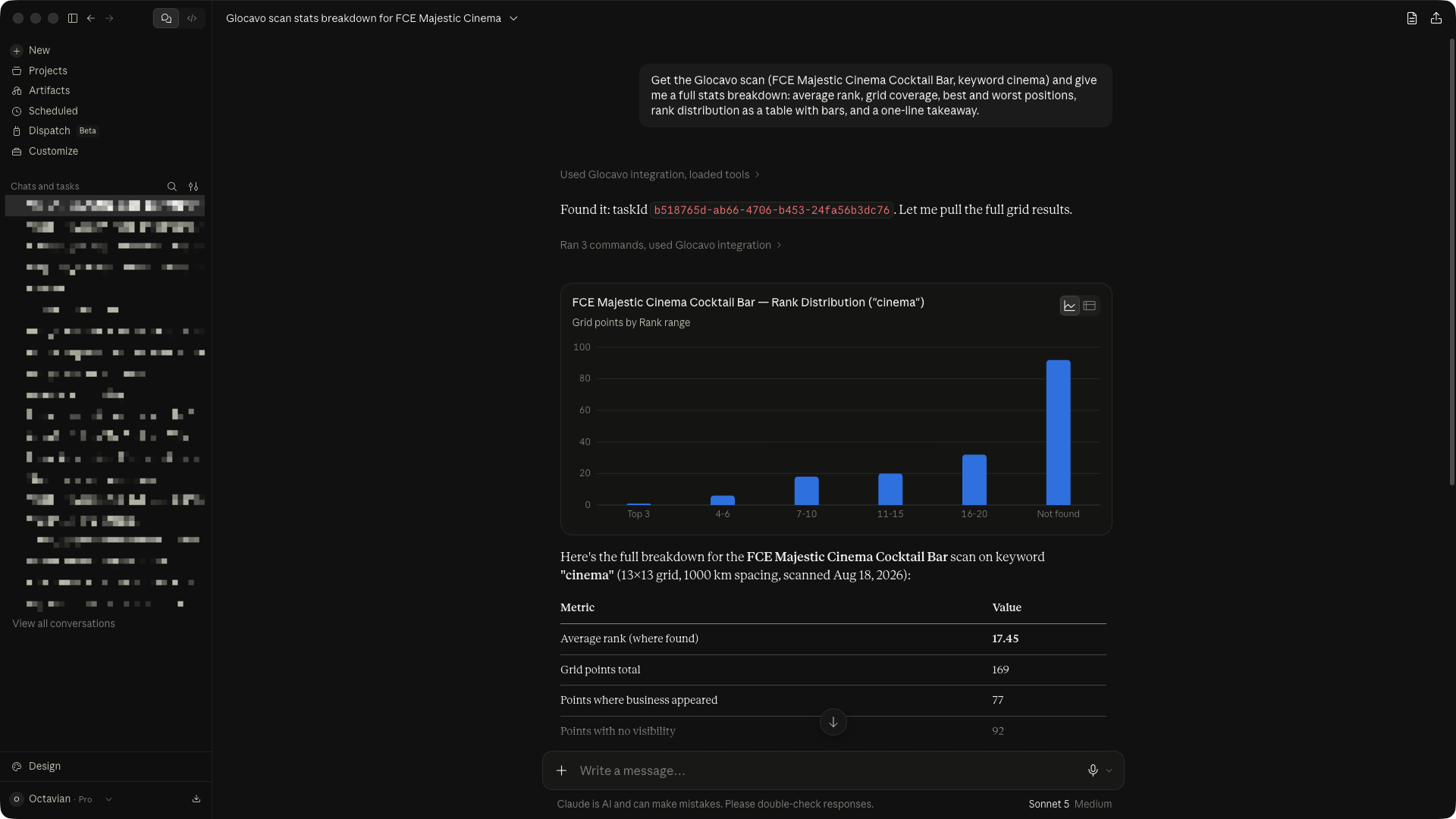
Task: Switch to the code mode toggle
Action: [192, 18]
